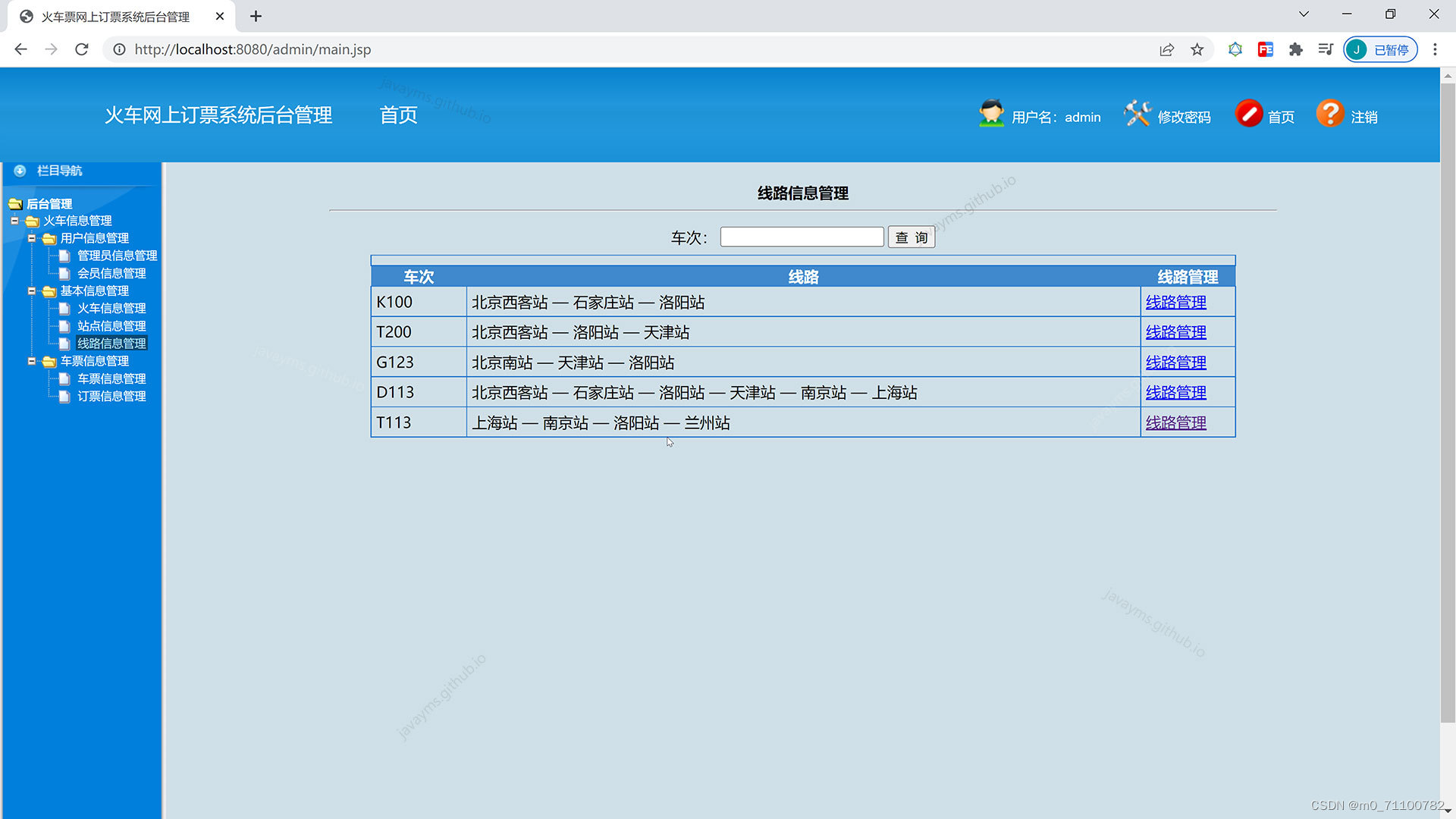Open 订票信息管理 from the sidebar
Image resolution: width=1456 pixels, height=819 pixels.
coord(111,395)
